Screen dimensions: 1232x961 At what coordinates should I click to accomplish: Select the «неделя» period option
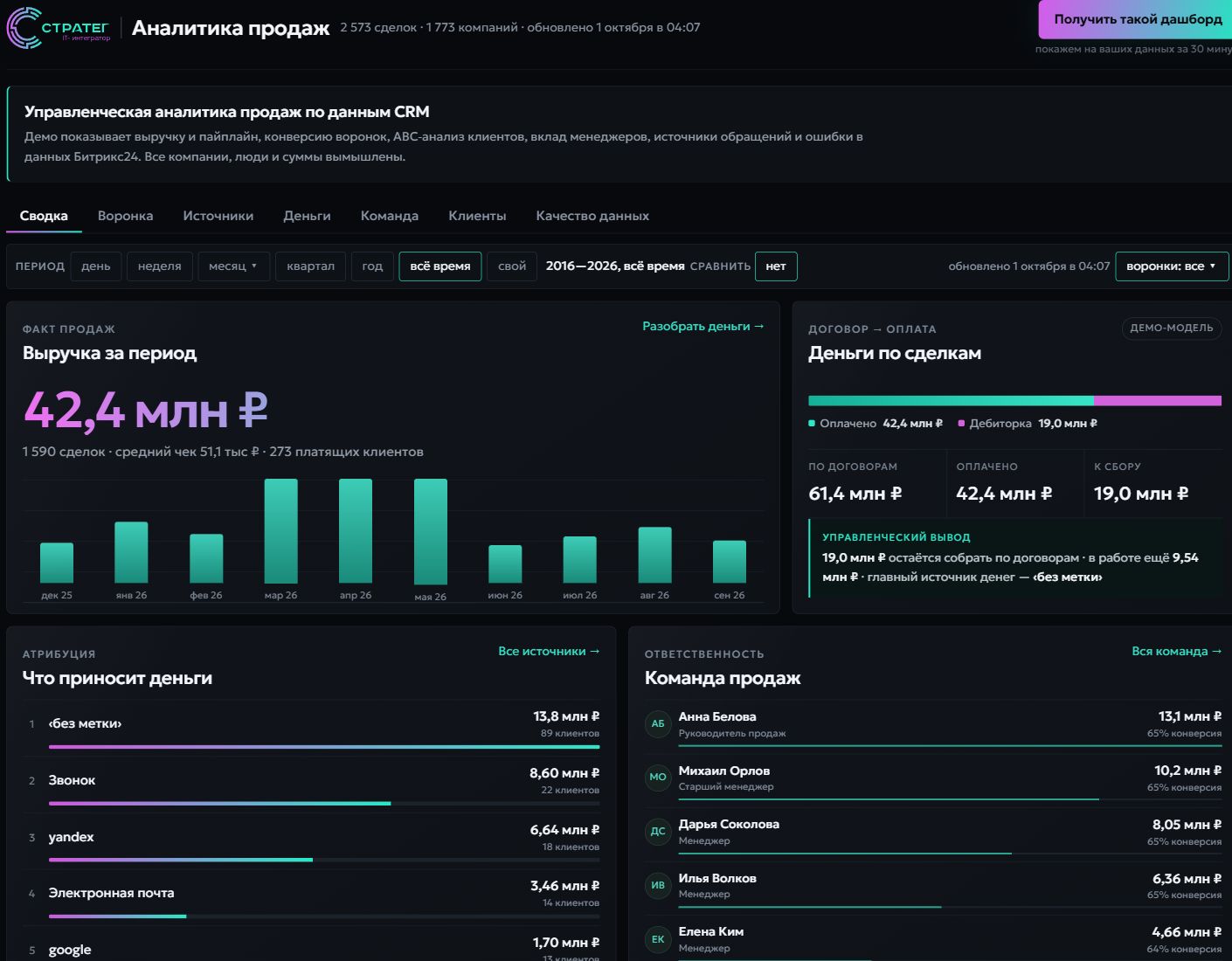(160, 266)
